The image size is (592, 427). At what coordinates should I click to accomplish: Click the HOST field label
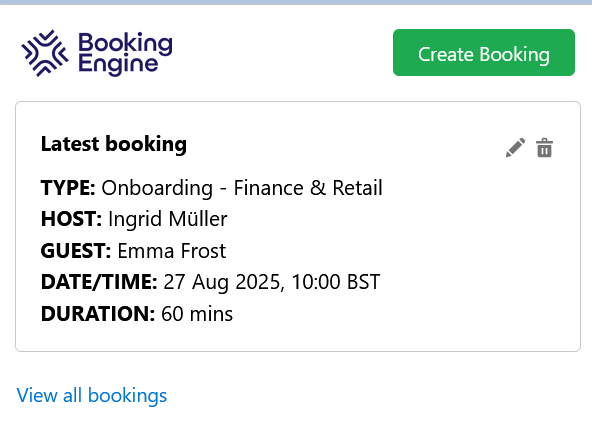click(71, 219)
